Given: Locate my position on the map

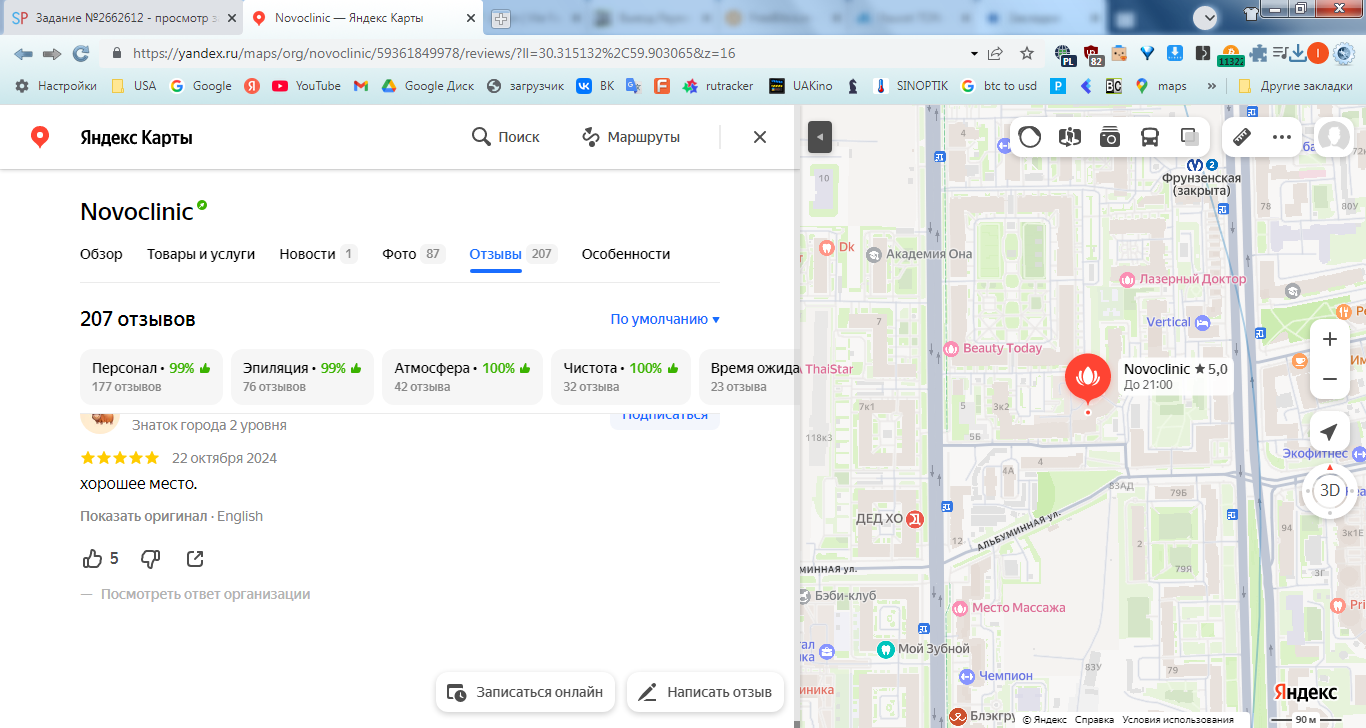Looking at the screenshot, I should (1329, 432).
